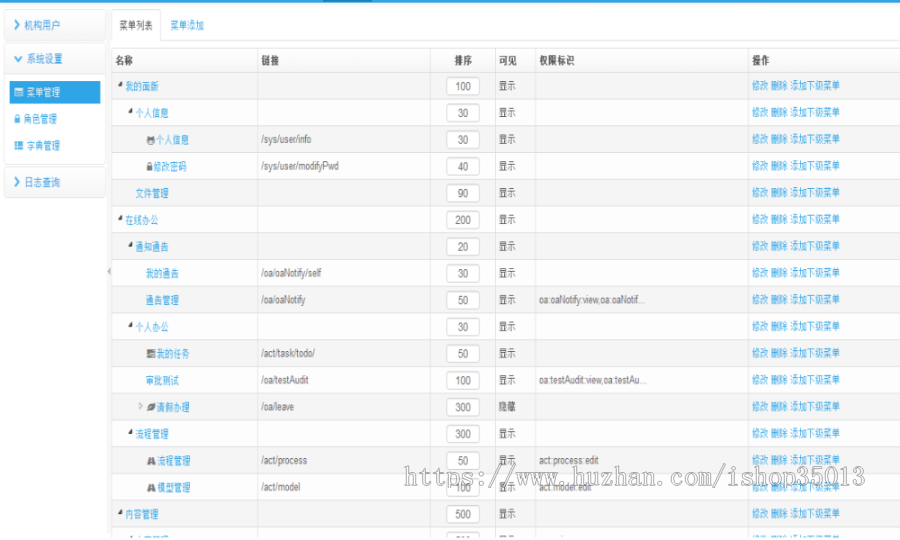900x540 pixels.
Task: Open 字典管理 in the sidebar
Action: coord(43,146)
